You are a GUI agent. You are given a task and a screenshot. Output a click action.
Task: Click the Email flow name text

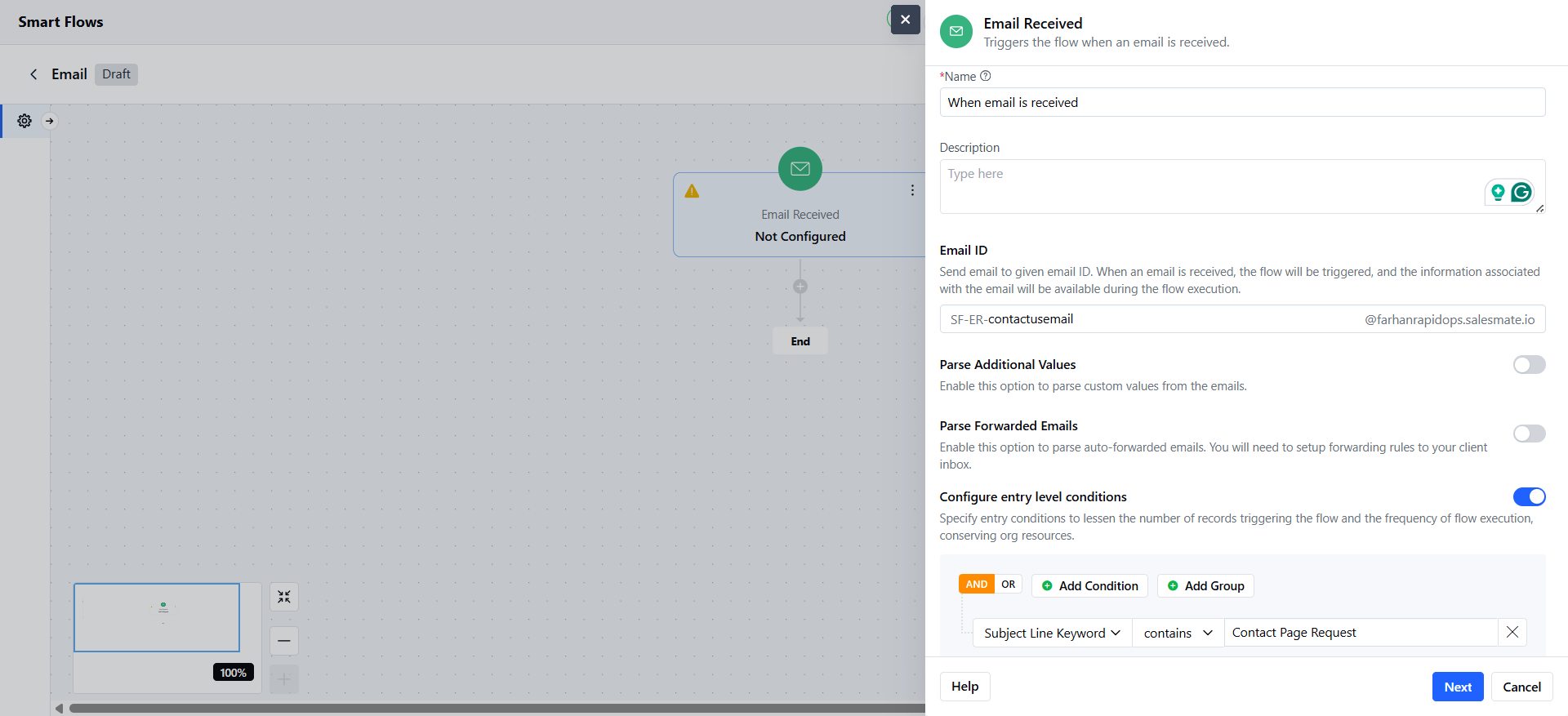pos(69,74)
